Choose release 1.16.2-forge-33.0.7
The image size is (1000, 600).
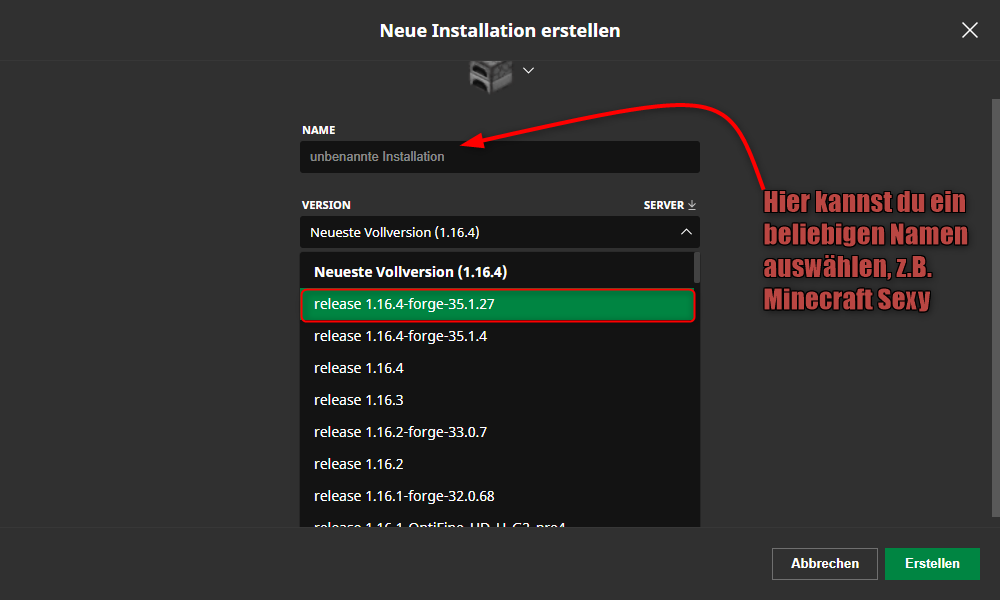click(x=496, y=432)
